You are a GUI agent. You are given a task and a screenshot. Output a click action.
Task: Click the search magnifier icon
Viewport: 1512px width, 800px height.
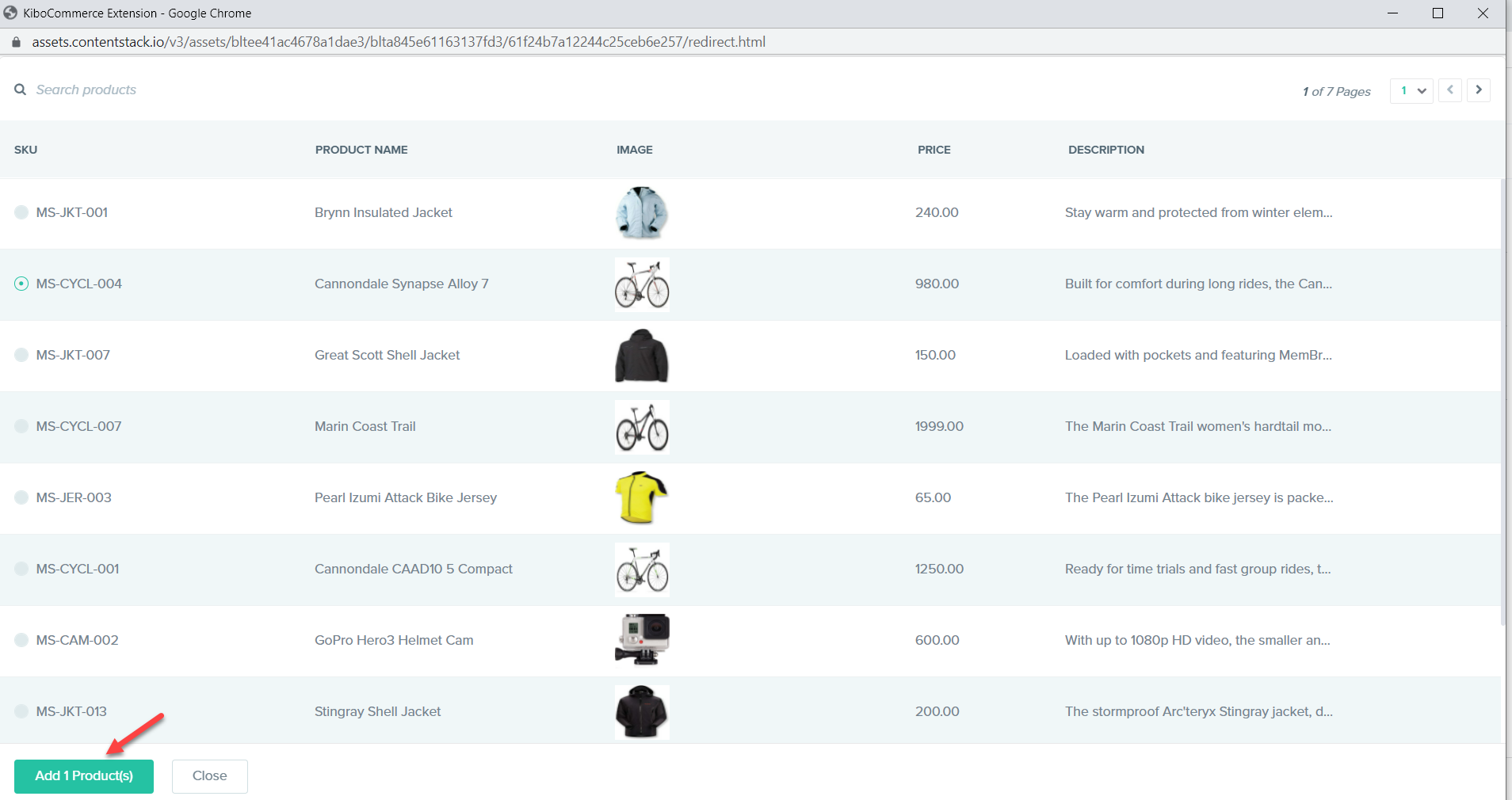(x=20, y=90)
